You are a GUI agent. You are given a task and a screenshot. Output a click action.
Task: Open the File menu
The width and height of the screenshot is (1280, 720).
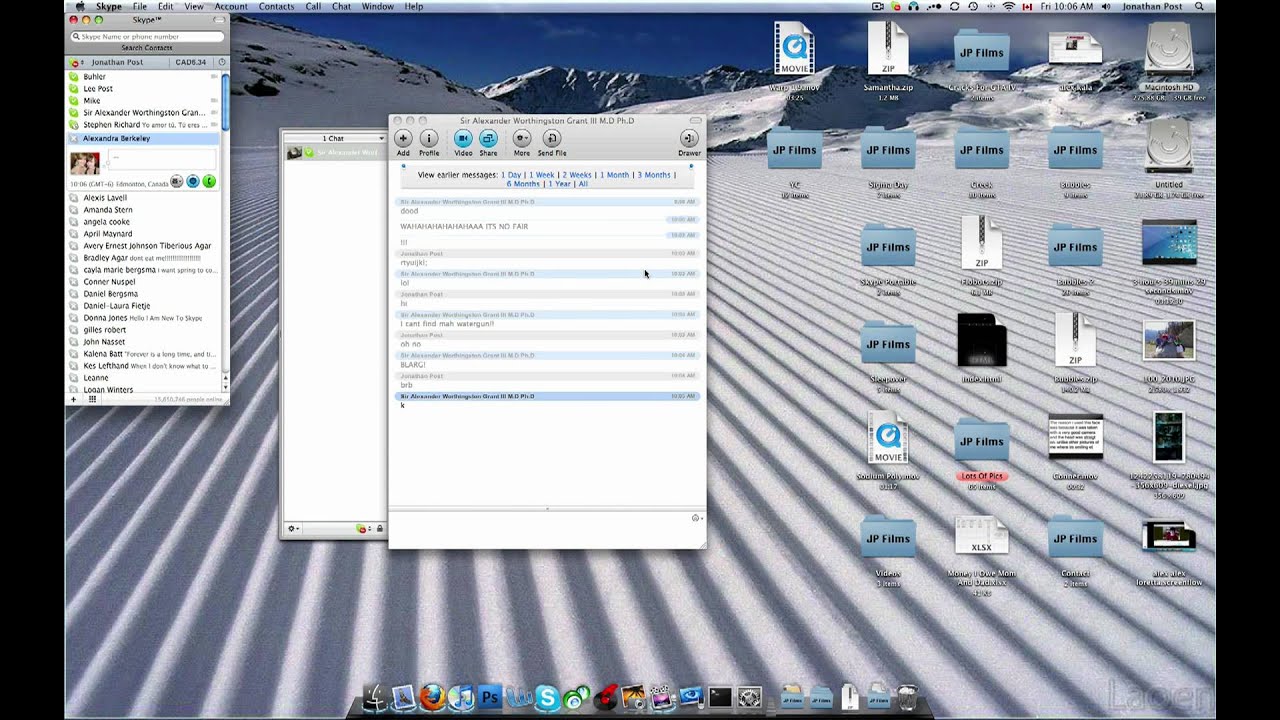tap(140, 6)
